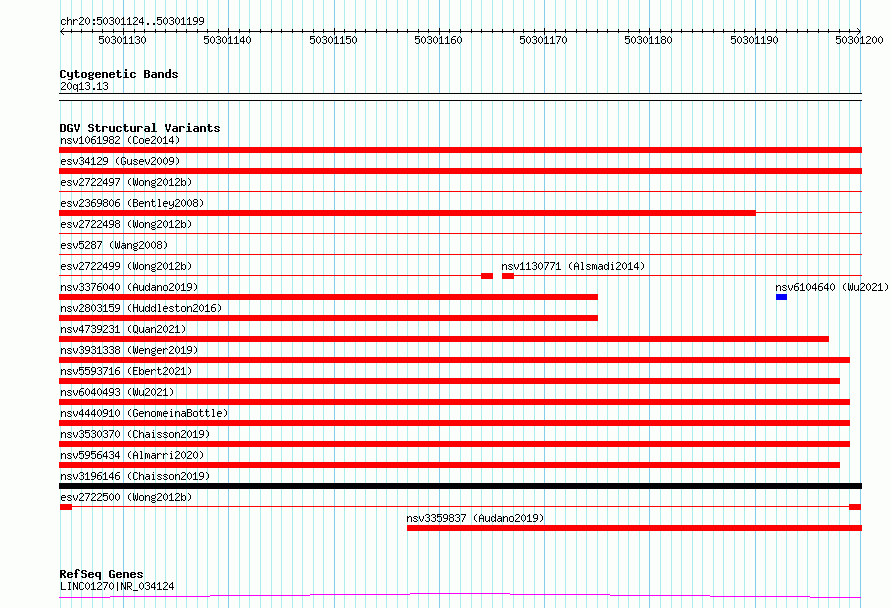
Task: Click the red nsv6040493 variant bar
Action: (x=455, y=402)
